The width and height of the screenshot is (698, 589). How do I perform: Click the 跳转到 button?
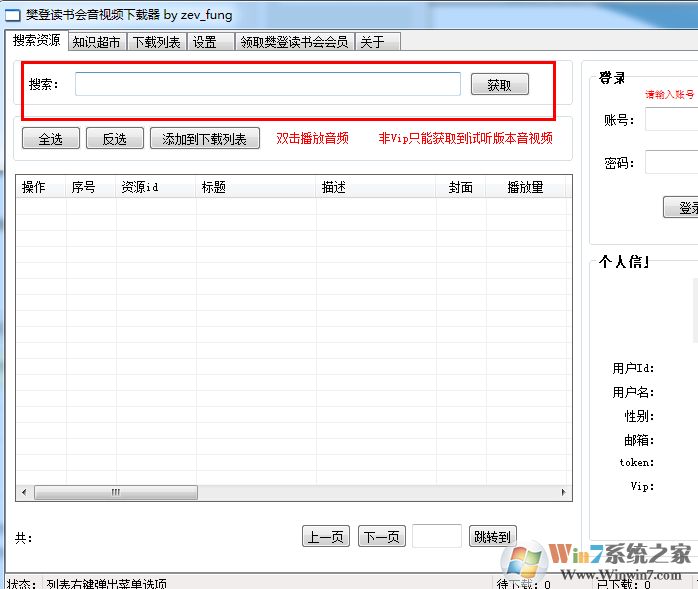(x=492, y=536)
